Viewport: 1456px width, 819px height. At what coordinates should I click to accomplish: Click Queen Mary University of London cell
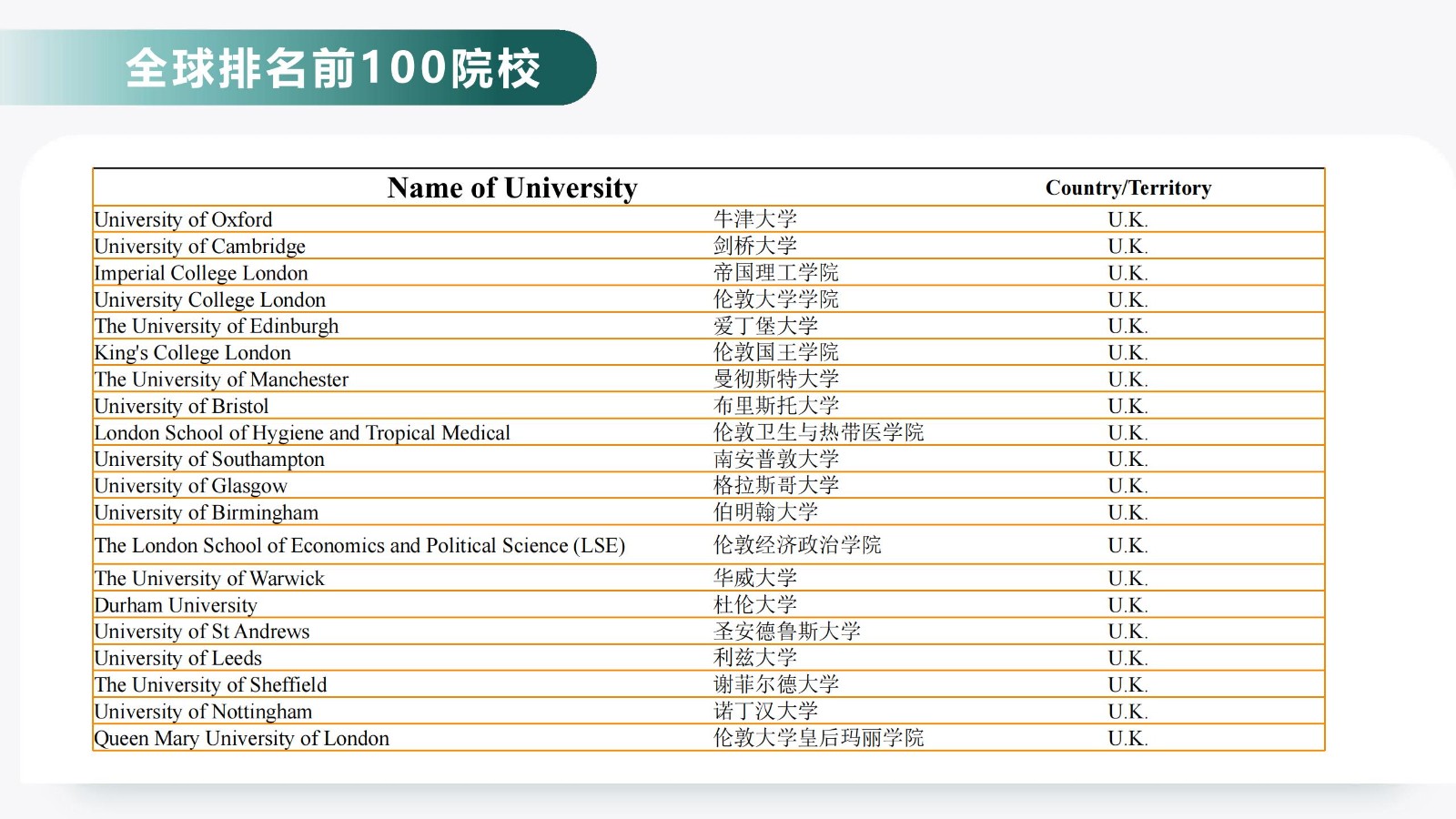point(241,738)
